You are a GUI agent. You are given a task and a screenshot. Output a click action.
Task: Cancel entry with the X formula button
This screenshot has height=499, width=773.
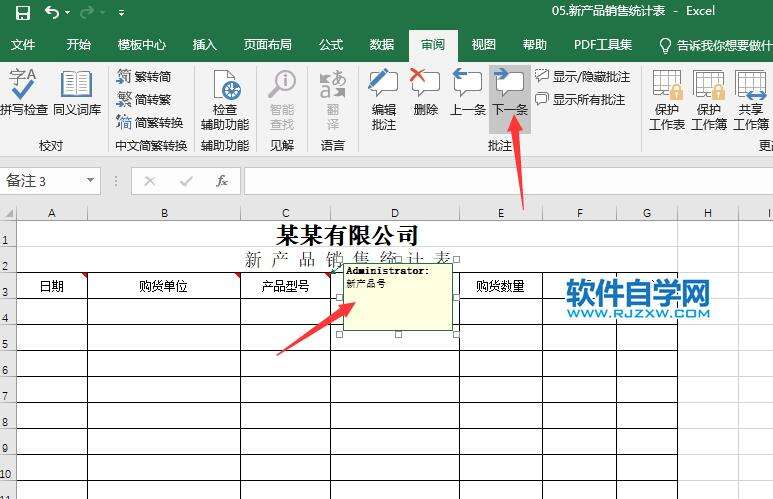click(x=150, y=181)
